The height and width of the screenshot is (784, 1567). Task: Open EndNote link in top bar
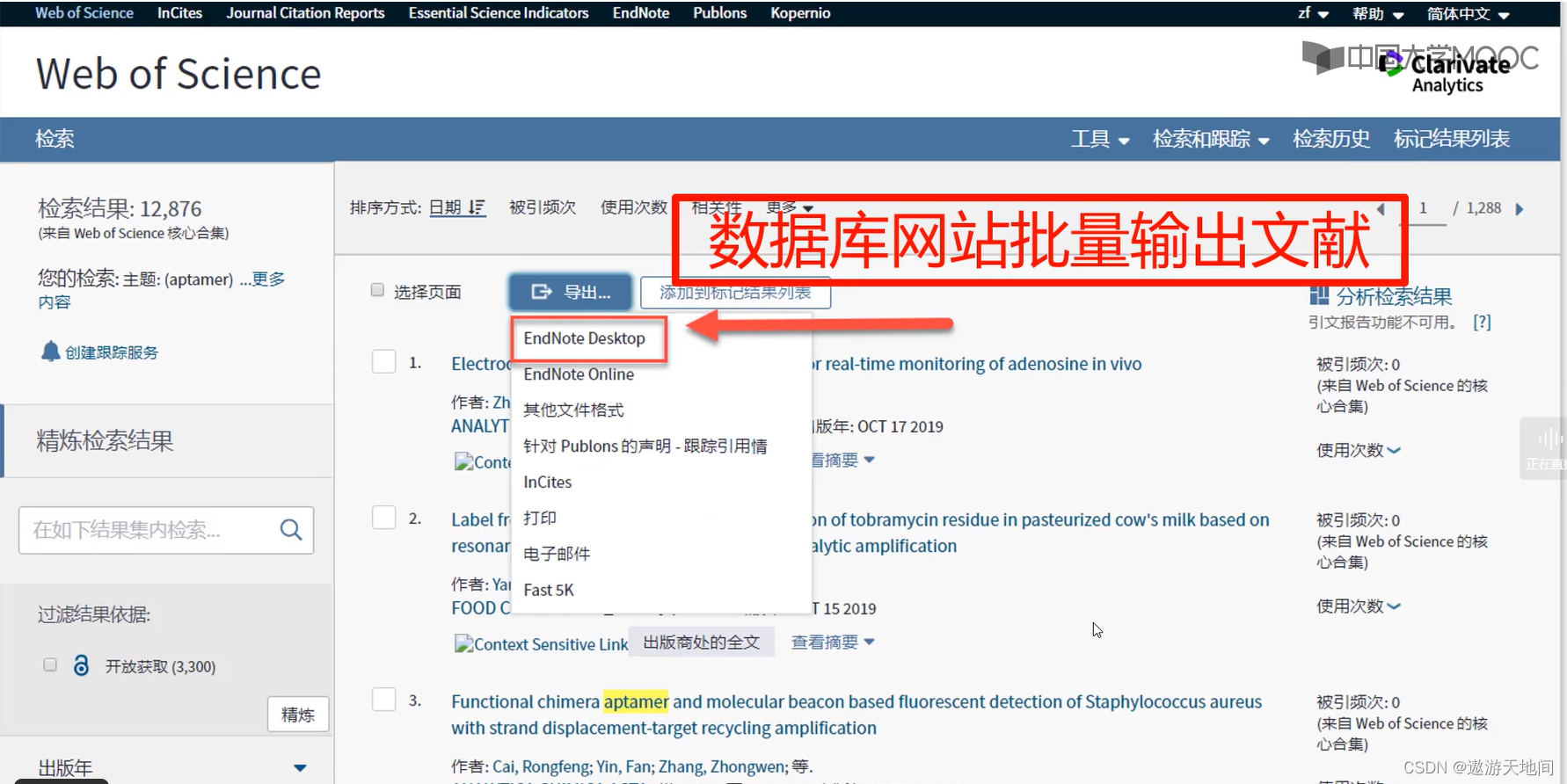641,13
